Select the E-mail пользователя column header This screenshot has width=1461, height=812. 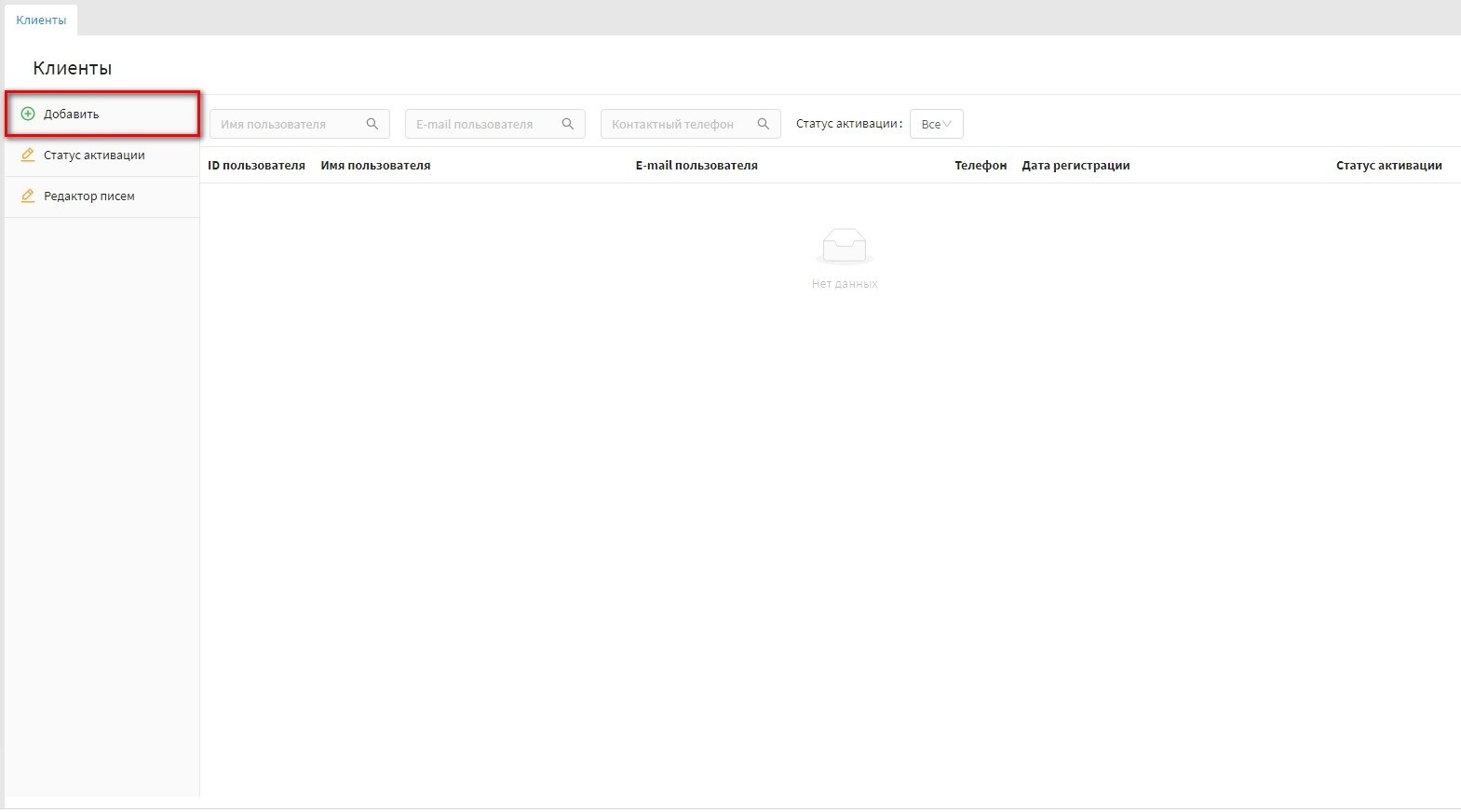point(697,166)
